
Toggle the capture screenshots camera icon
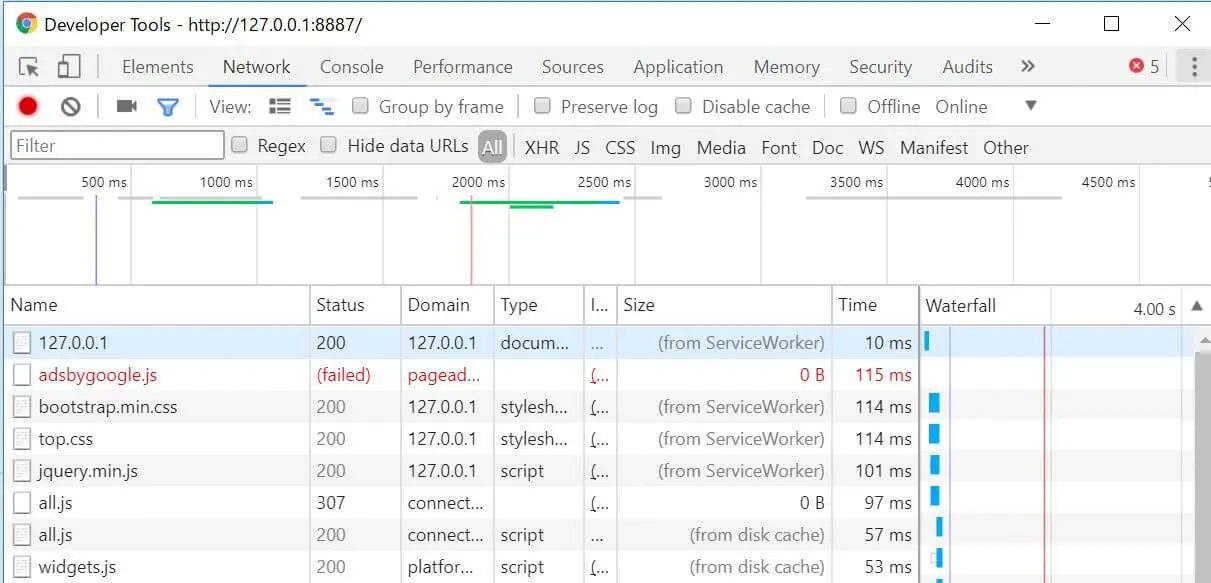(x=126, y=106)
